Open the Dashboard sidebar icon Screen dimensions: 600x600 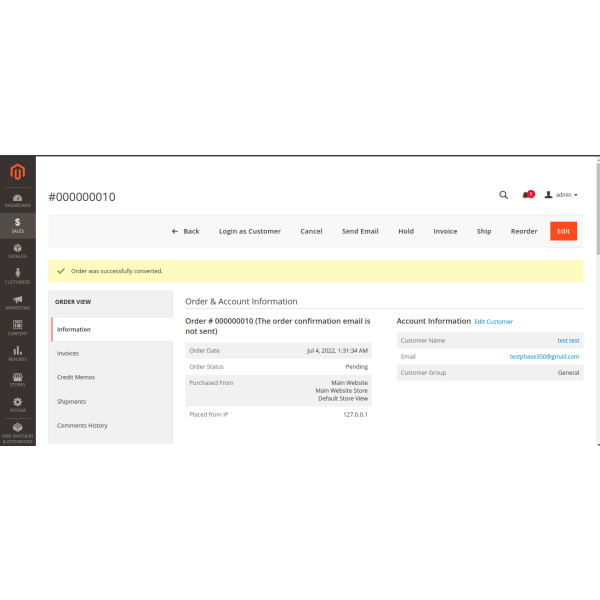[x=17, y=200]
